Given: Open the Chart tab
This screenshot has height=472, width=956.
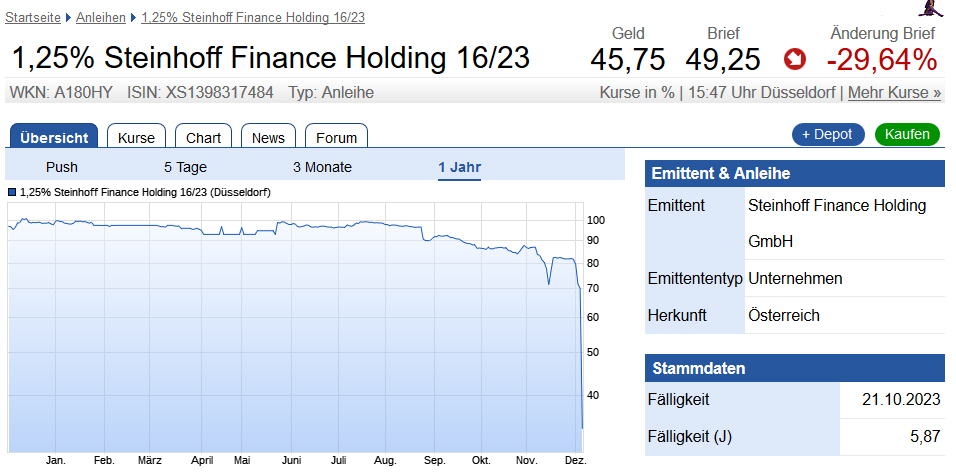Looking at the screenshot, I should (x=204, y=137).
